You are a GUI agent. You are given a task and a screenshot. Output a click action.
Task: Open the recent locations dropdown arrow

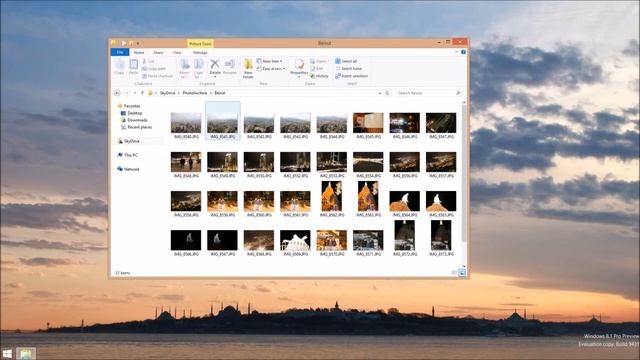pyautogui.click(x=135, y=93)
